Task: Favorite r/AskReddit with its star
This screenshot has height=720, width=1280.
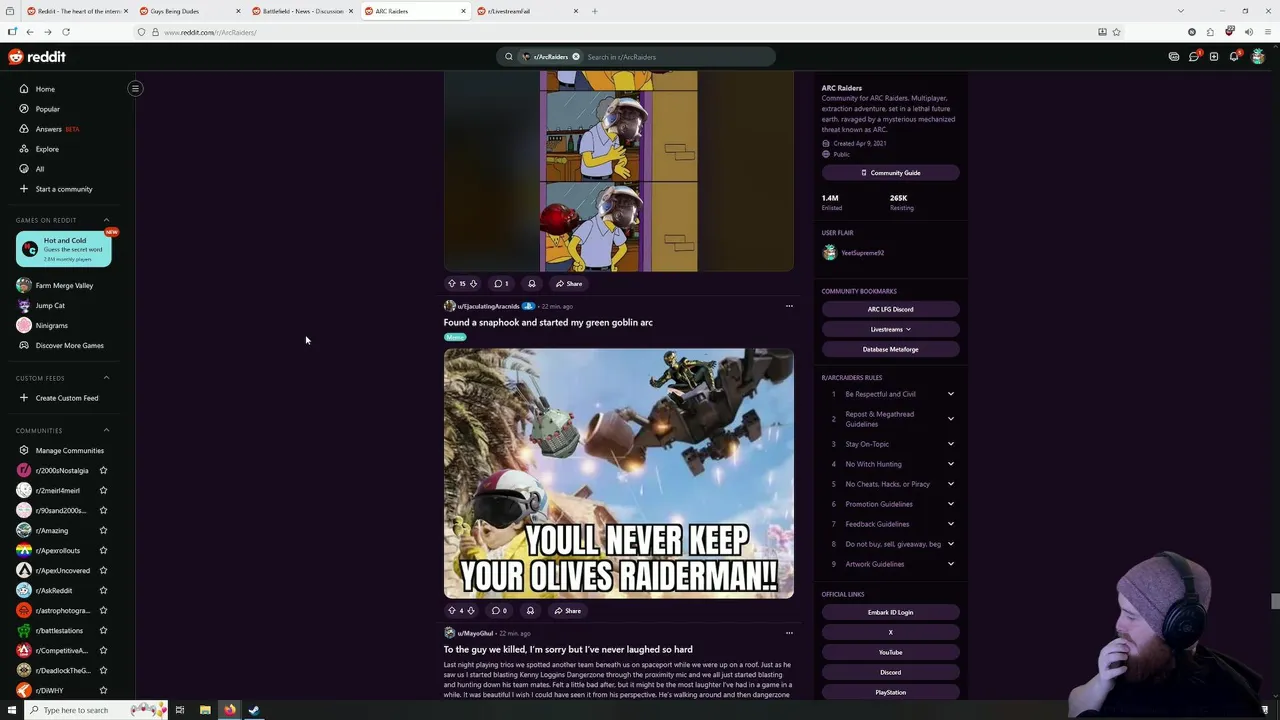Action: [x=103, y=590]
